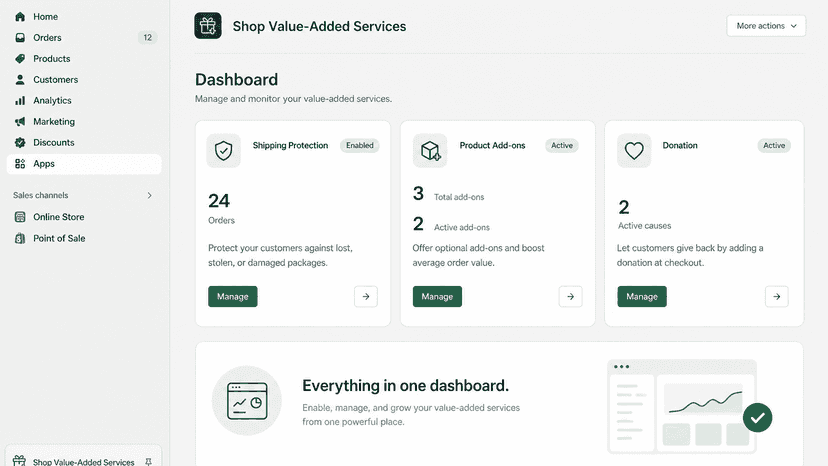Click the Discounts badge icon
Viewport: 828px width, 466px height.
pos(20,143)
